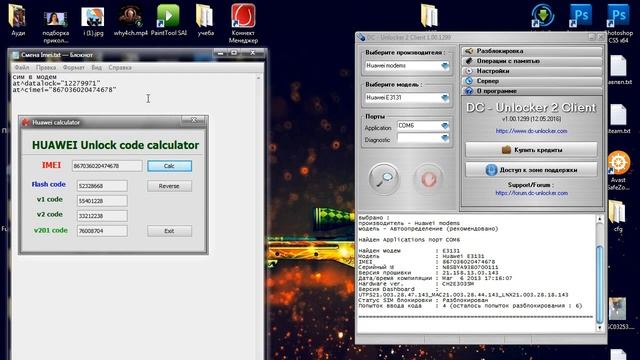This screenshot has width=640, height=360.
Task: Open the Diagnostic port dropdown
Action: pyautogui.click(x=444, y=139)
